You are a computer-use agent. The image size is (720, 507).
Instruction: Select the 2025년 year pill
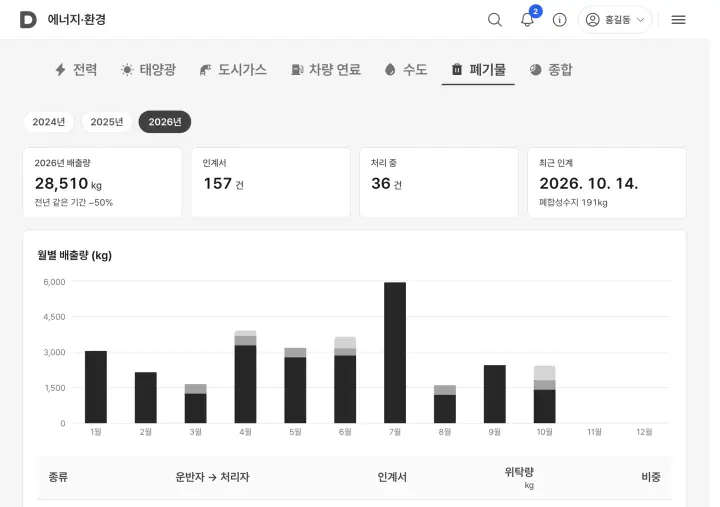[x=107, y=122]
